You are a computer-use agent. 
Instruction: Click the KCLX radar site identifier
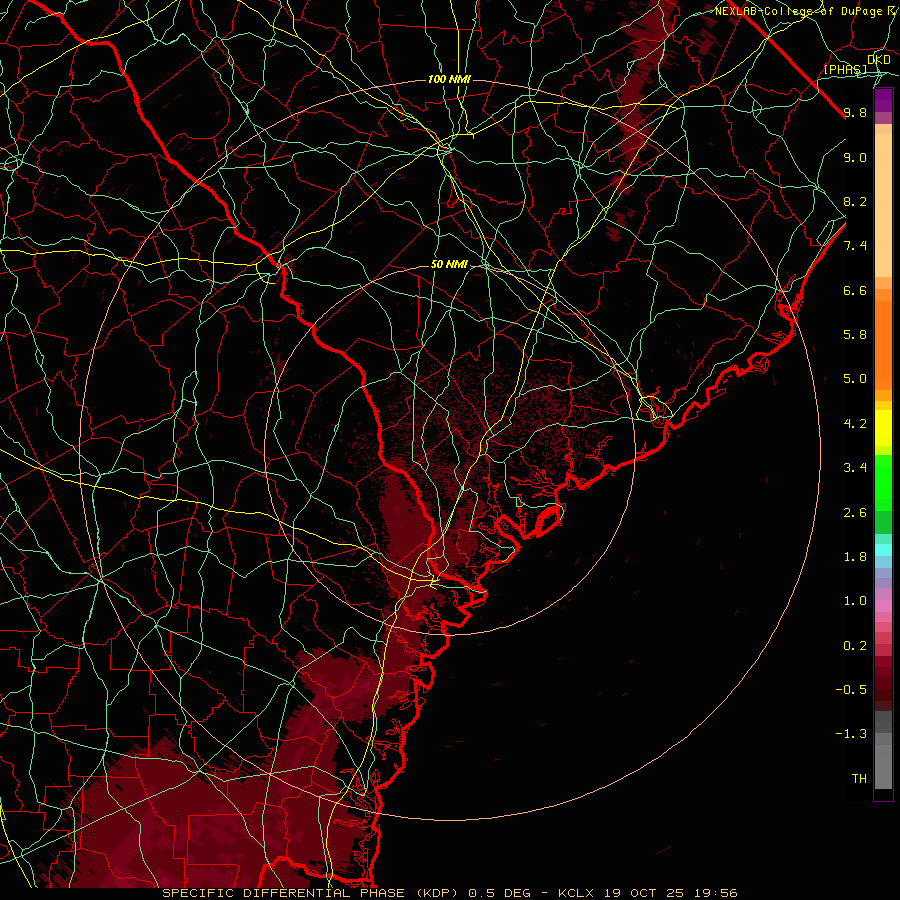click(576, 893)
